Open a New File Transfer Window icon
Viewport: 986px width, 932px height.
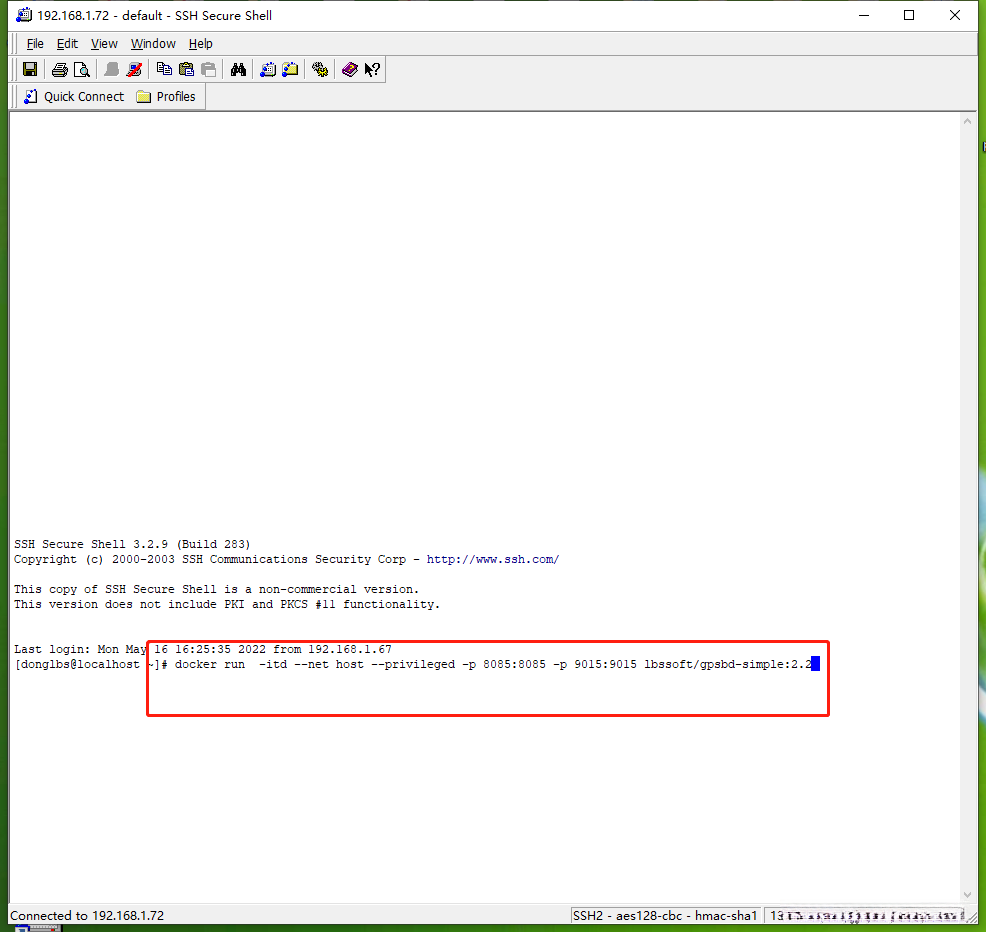tap(290, 69)
